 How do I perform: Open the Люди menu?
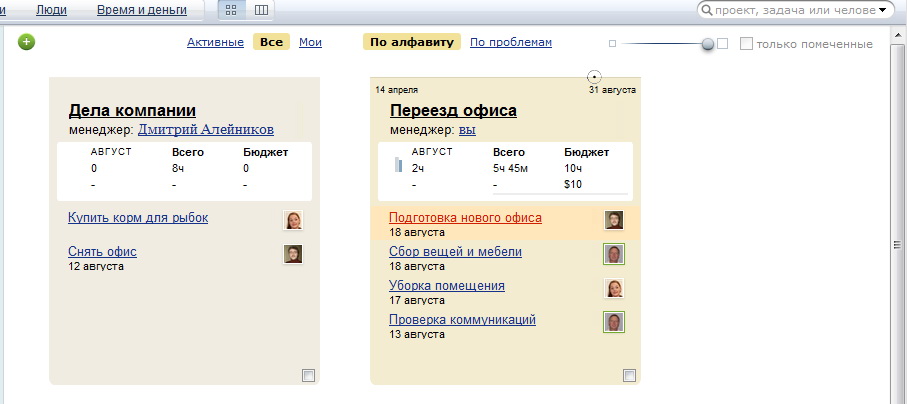click(x=52, y=10)
